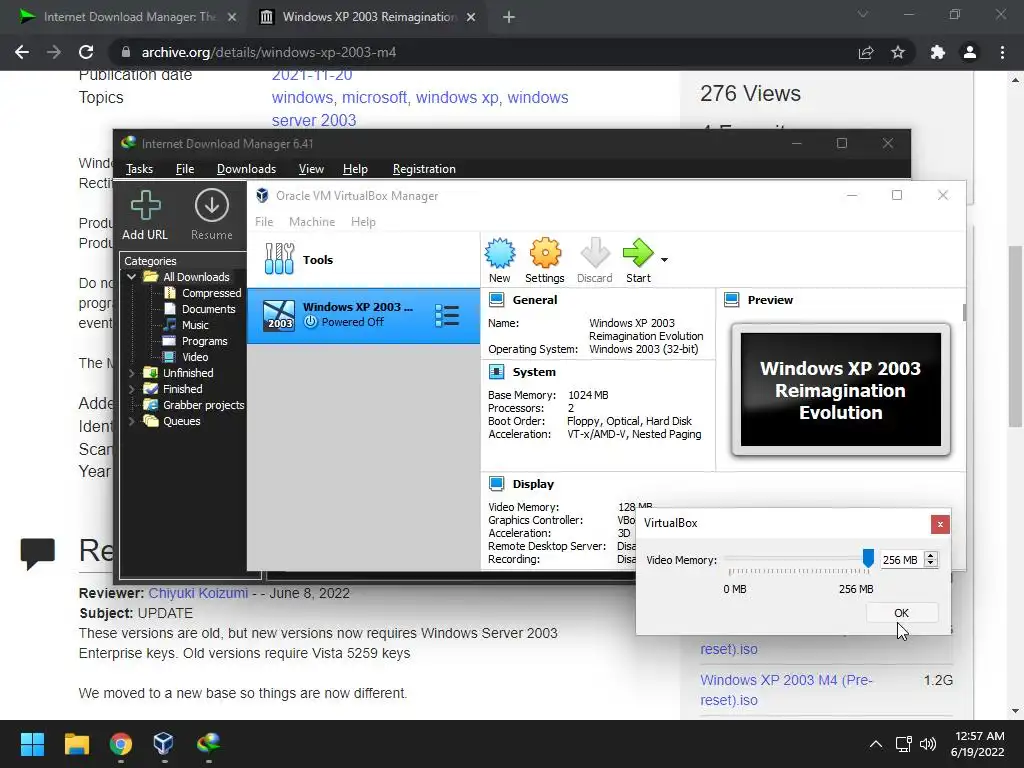This screenshot has width=1024, height=768.
Task: Click the Video Memory slider handle
Action: (x=868, y=558)
